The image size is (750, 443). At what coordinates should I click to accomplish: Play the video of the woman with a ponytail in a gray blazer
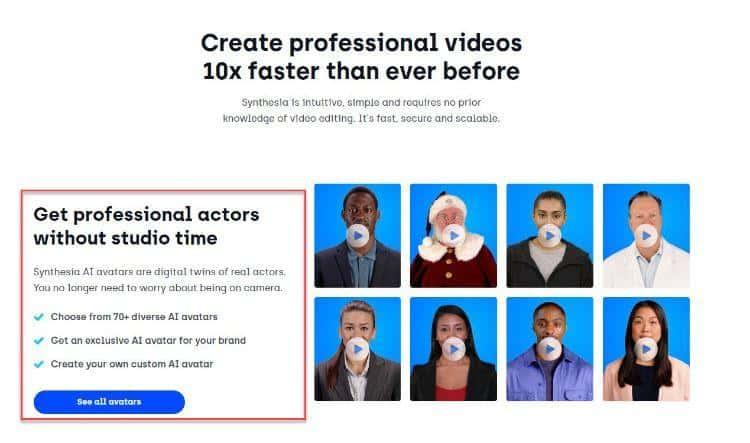click(357, 349)
